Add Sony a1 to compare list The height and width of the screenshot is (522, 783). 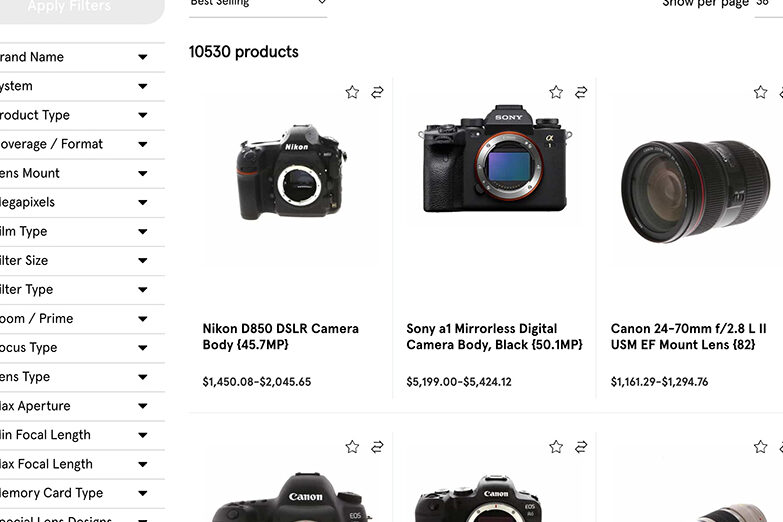pos(581,92)
